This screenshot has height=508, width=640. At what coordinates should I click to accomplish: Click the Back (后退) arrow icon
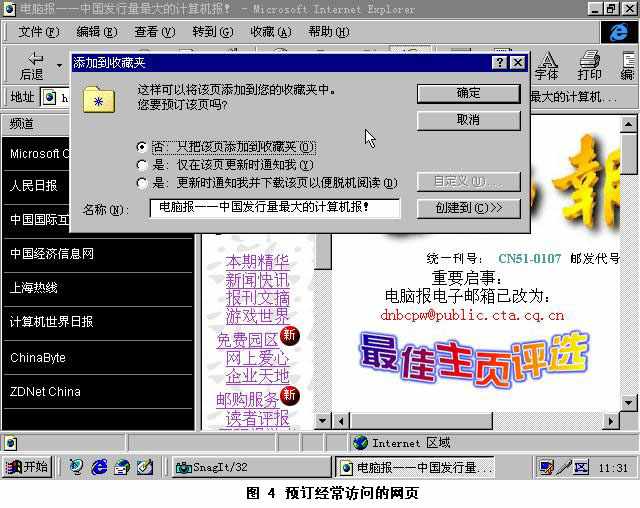click(36, 59)
